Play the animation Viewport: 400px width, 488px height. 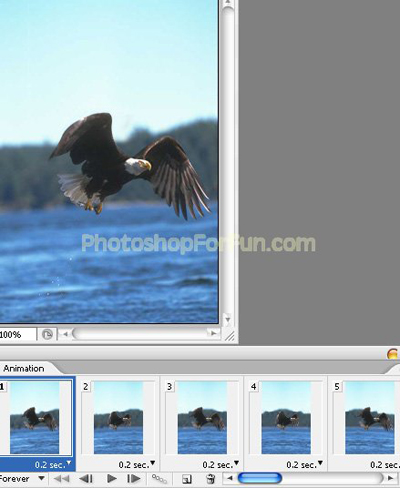pyautogui.click(x=111, y=479)
